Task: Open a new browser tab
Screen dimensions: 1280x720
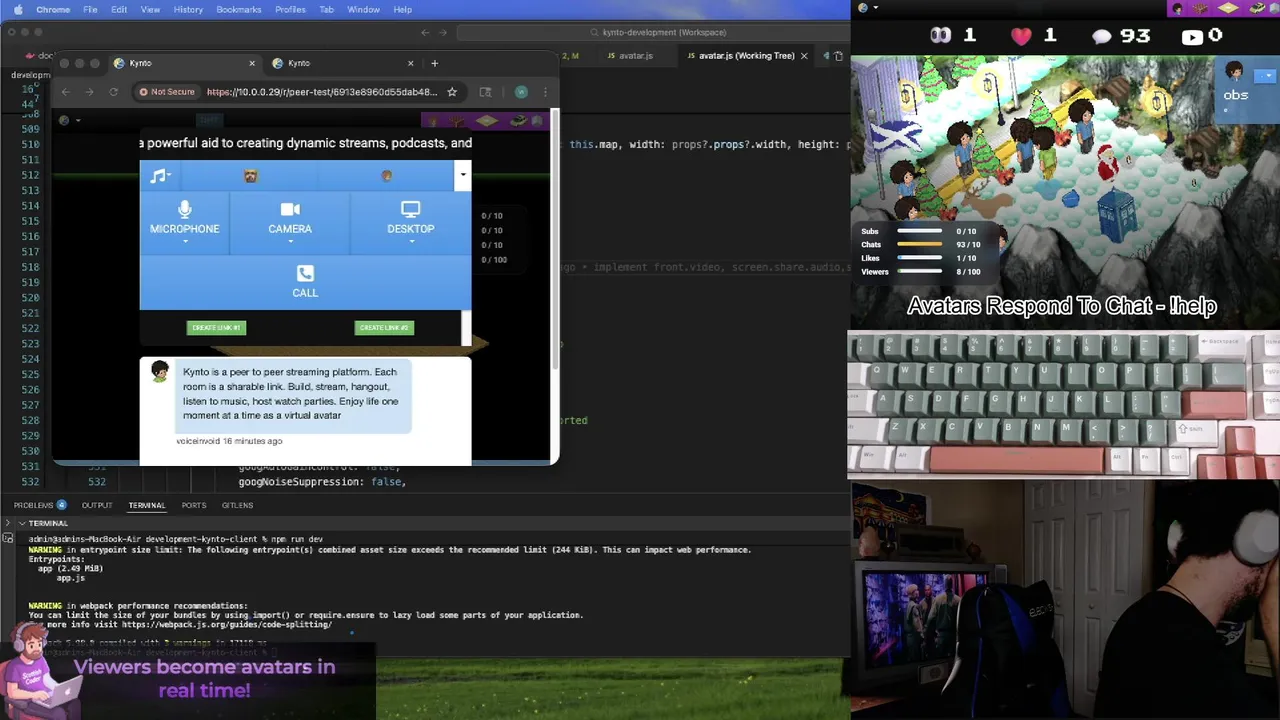Action: click(x=434, y=63)
